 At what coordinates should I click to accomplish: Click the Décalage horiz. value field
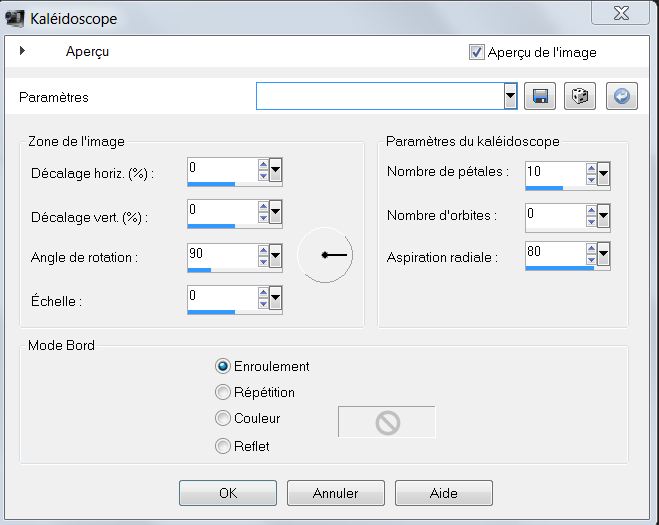pos(223,169)
